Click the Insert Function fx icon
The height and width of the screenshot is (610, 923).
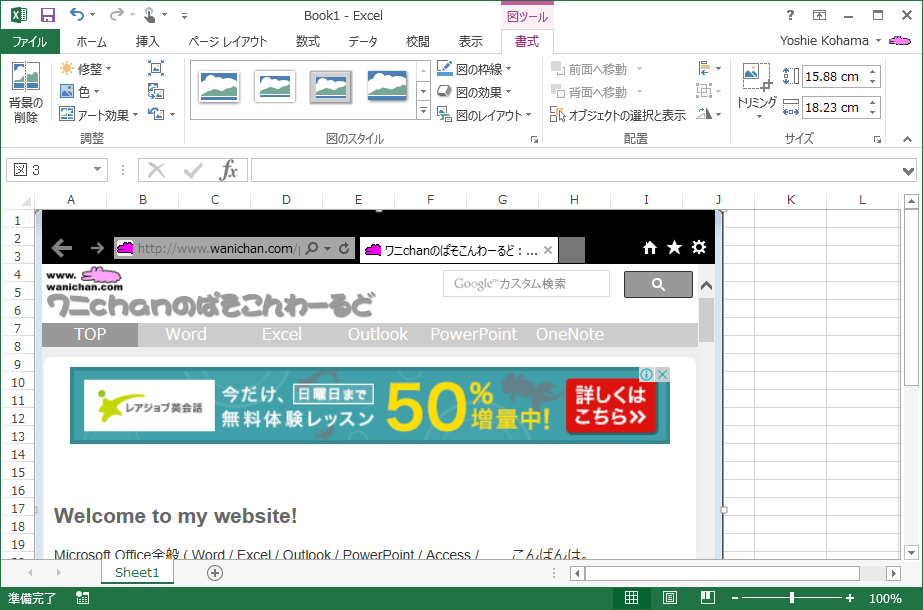(228, 171)
